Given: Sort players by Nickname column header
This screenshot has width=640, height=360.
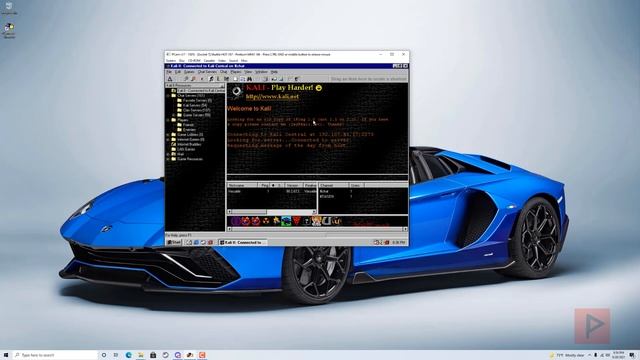Looking at the screenshot, I should [x=242, y=185].
